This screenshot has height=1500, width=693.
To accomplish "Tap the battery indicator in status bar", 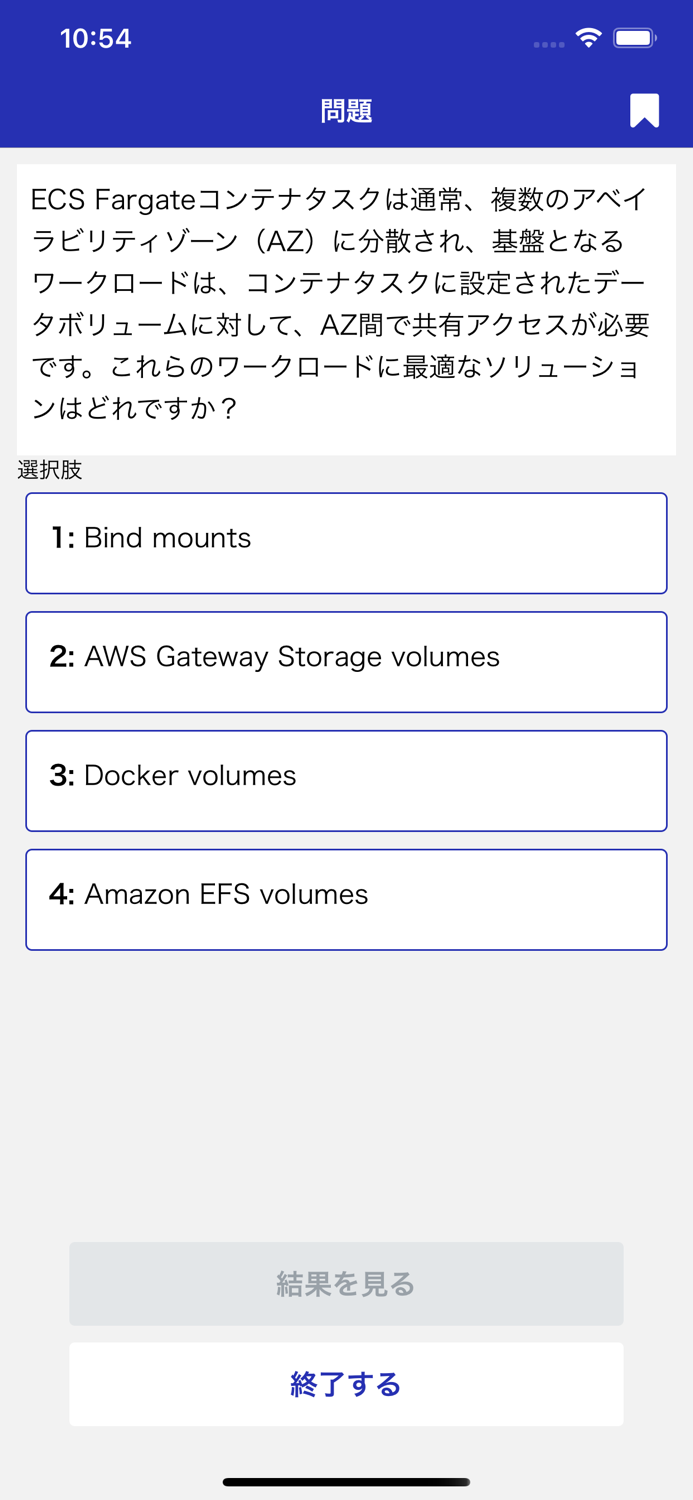I will coord(634,37).
